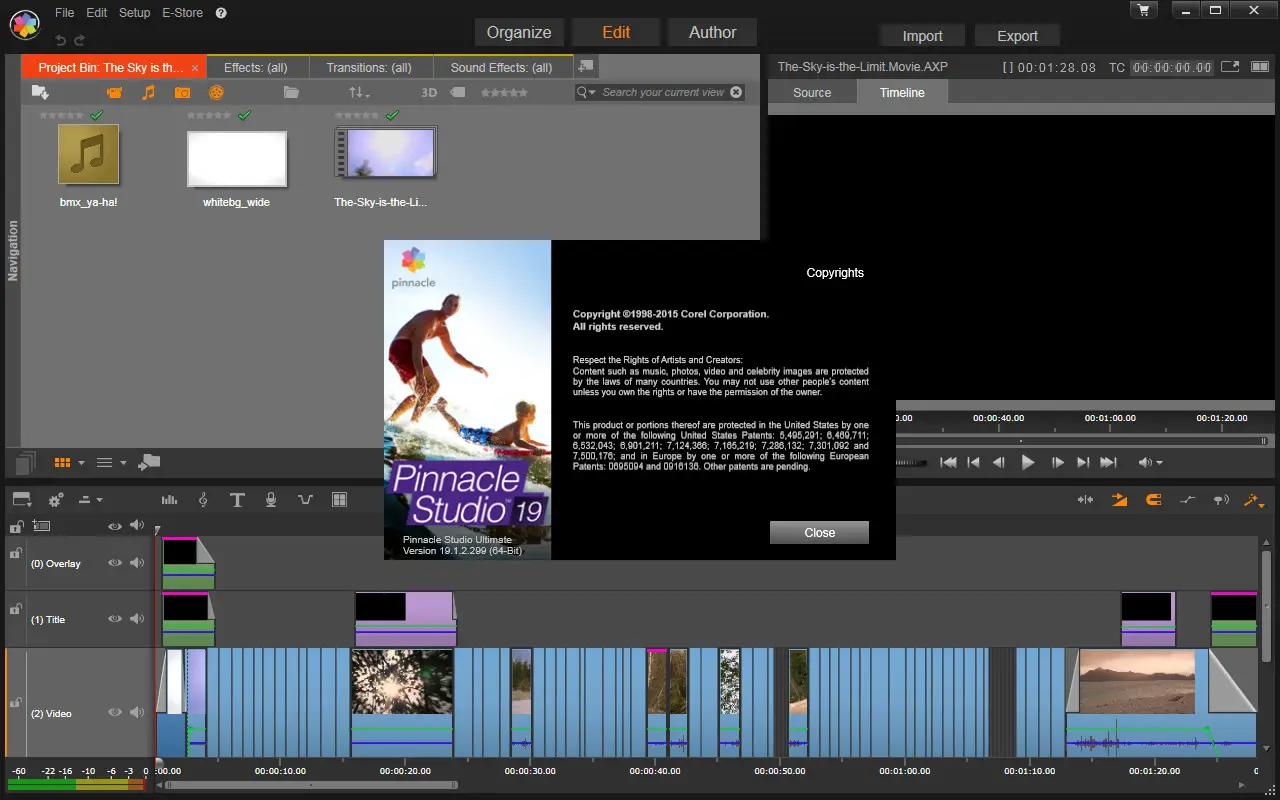This screenshot has height=800, width=1280.
Task: Click the Export button
Action: (1017, 36)
